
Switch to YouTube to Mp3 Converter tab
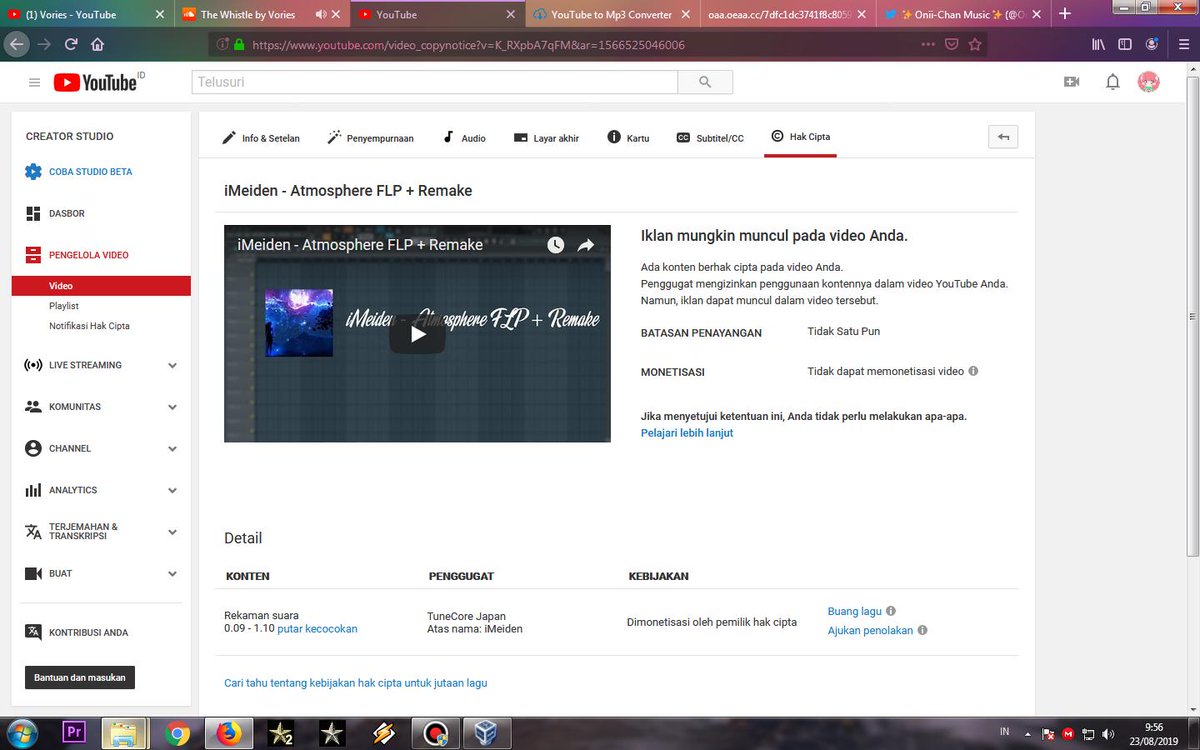(610, 15)
